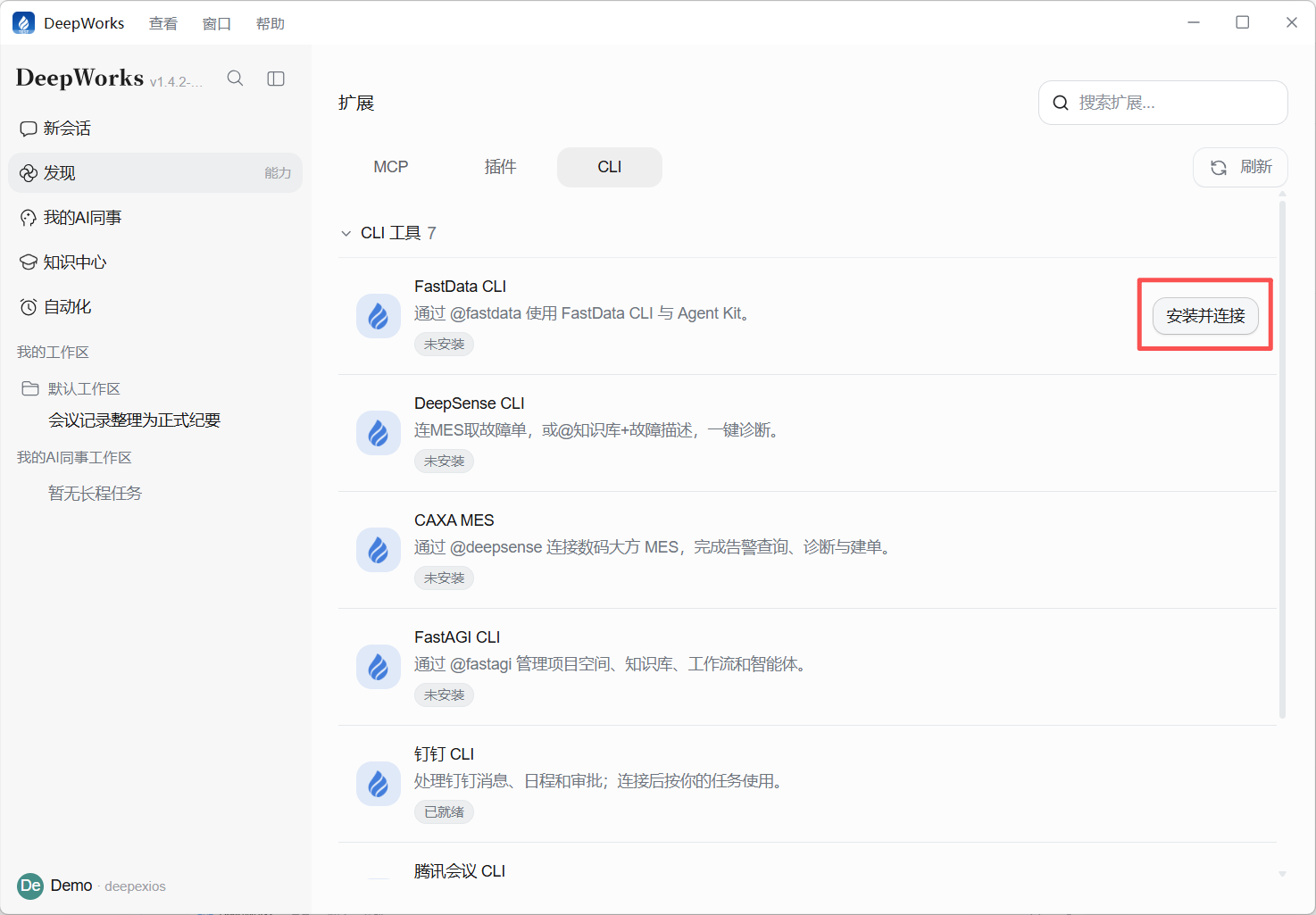Click the 钉钉 CLI flame icon

379,784
